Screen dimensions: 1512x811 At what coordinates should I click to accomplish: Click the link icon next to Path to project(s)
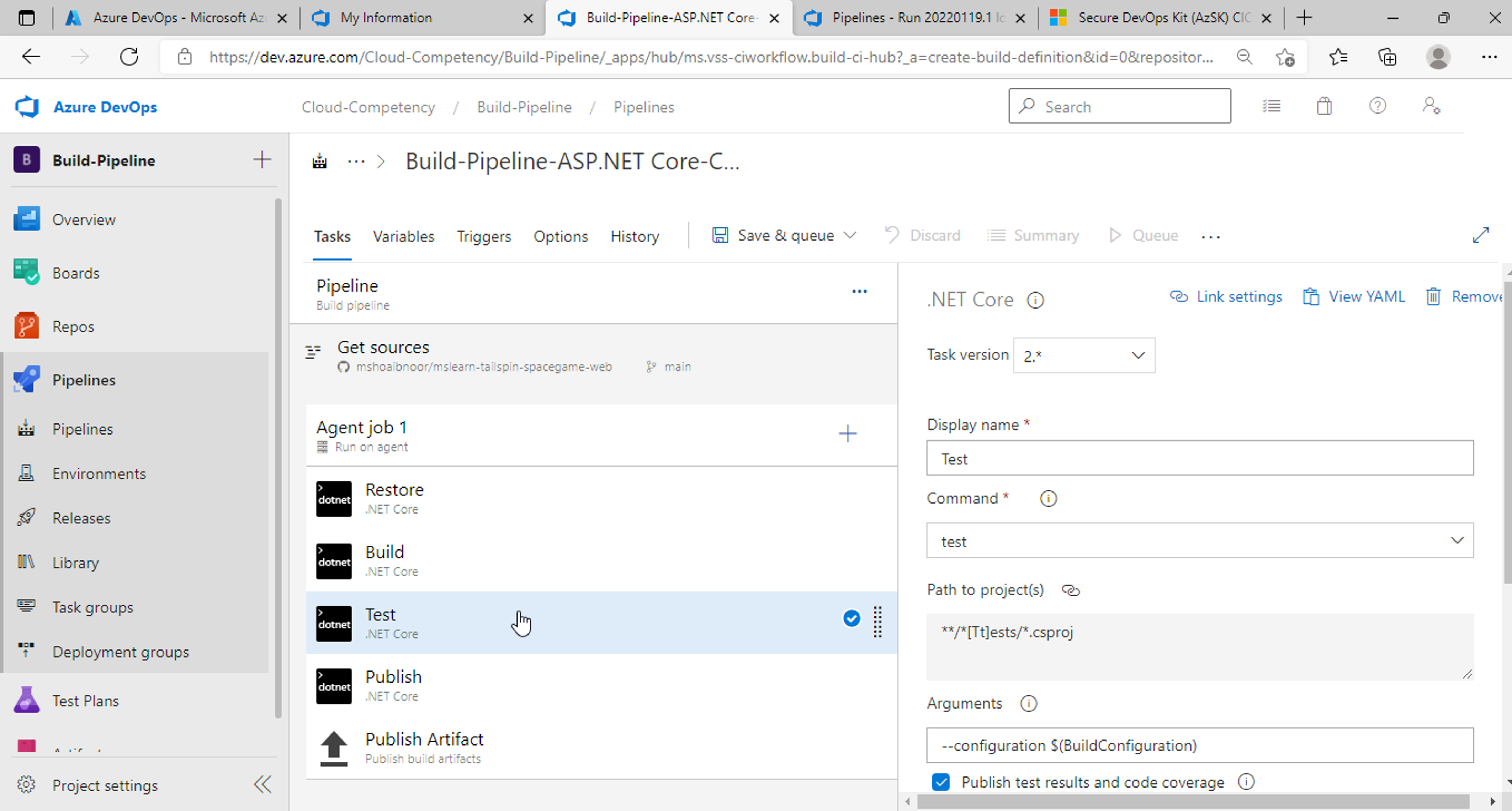(1071, 590)
